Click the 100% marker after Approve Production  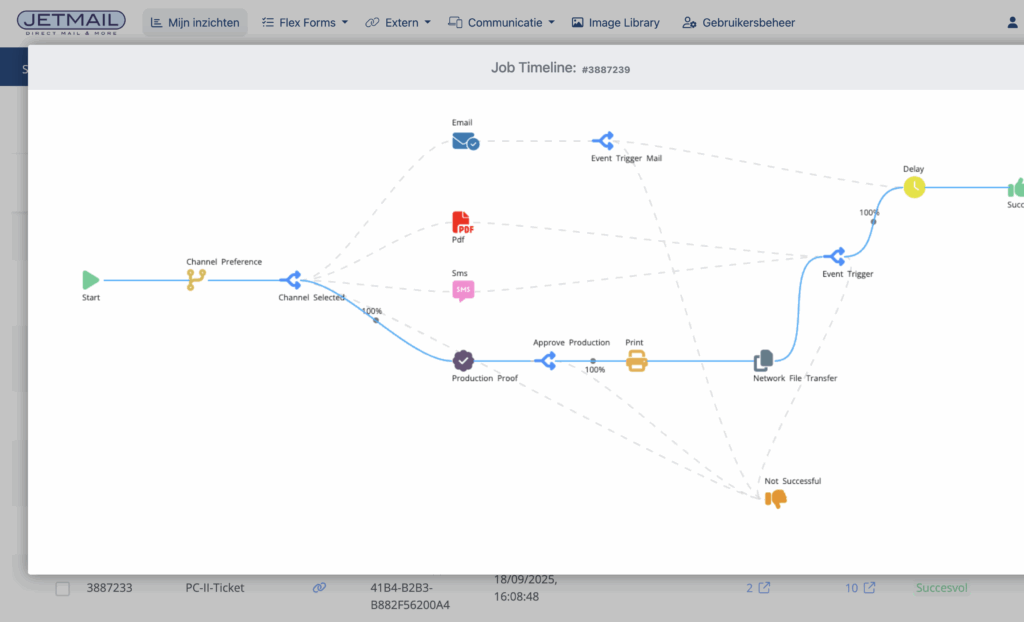[x=593, y=361]
